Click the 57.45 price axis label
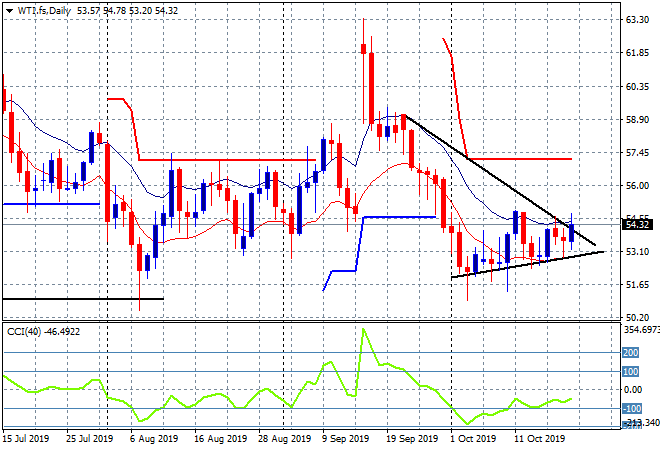Screen dimensions: 660x450 [x=637, y=153]
